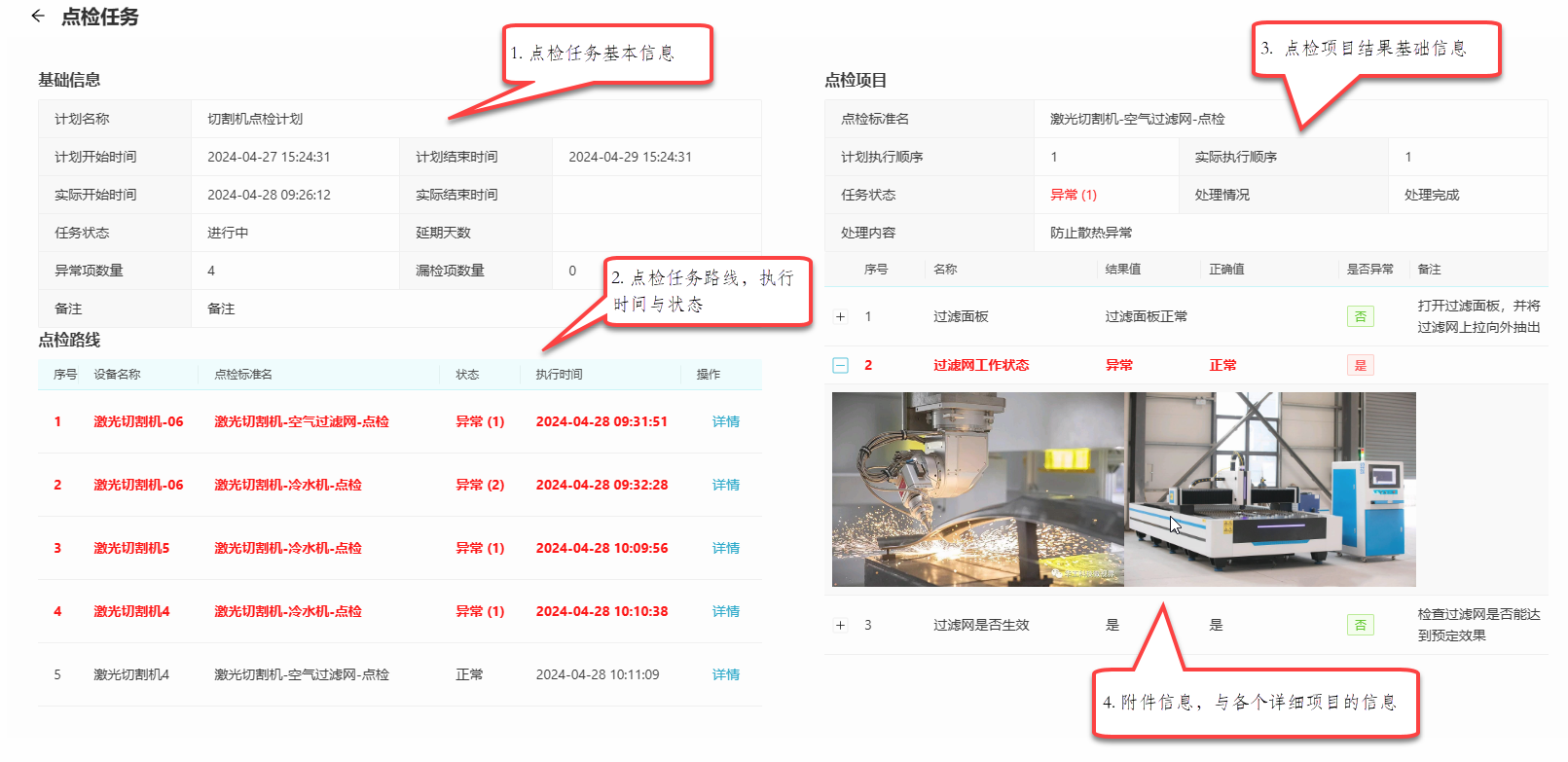Expand row 3 过滤网是否生效 with plus icon
Screen dimensions: 1568x762
[x=841, y=625]
